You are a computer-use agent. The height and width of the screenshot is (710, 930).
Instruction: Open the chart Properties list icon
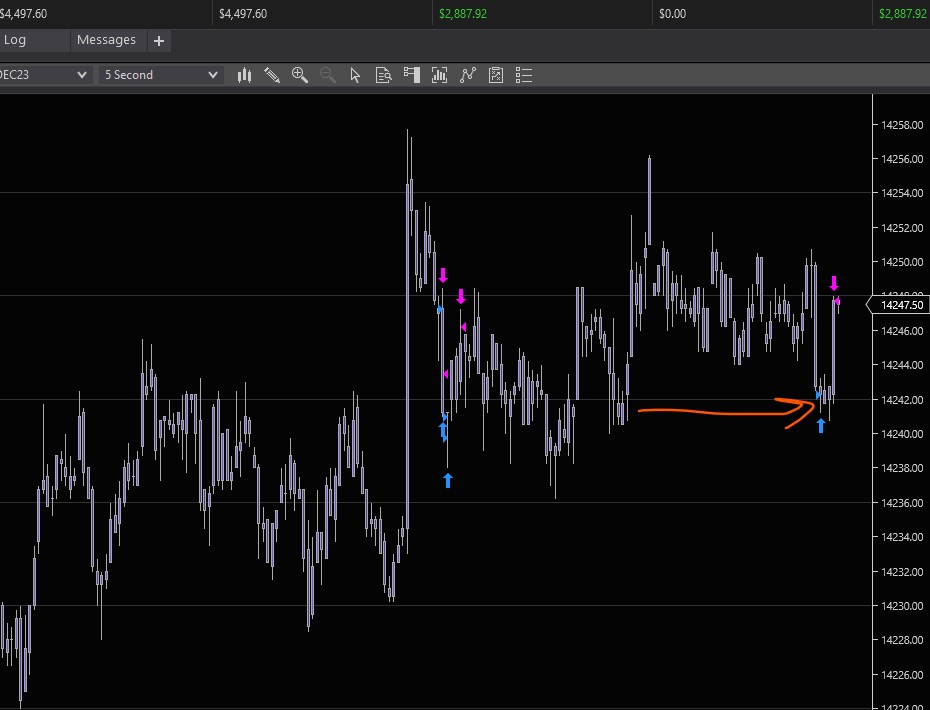click(x=524, y=75)
